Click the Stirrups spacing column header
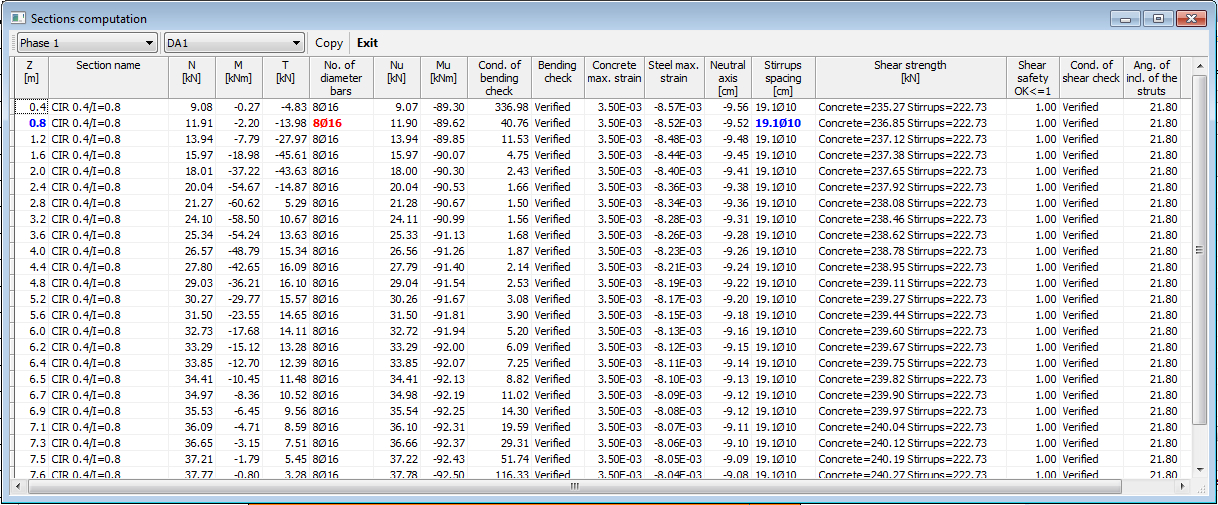1218x505 pixels. coord(782,78)
